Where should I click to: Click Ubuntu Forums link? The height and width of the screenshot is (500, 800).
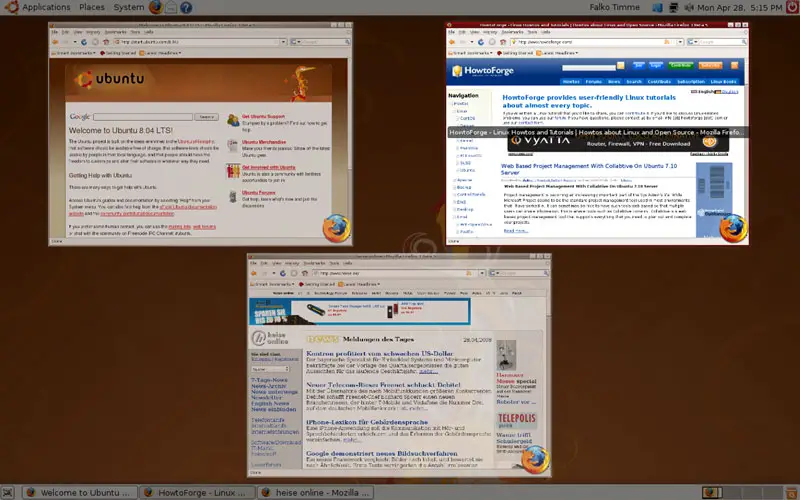[259, 192]
